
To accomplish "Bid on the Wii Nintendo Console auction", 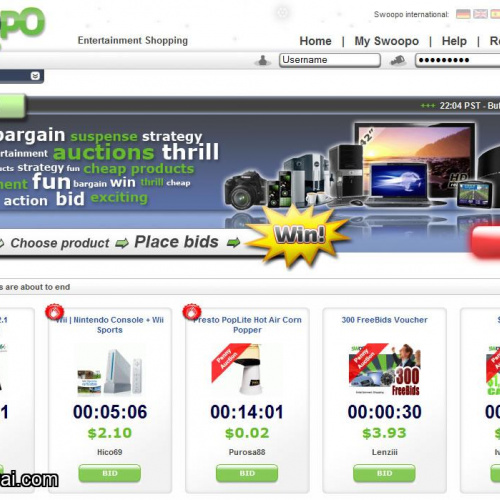I will [x=110, y=473].
